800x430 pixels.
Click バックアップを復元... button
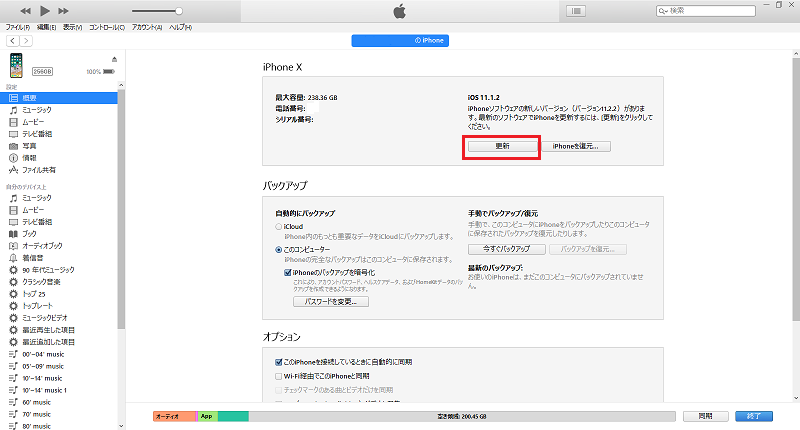(588, 249)
